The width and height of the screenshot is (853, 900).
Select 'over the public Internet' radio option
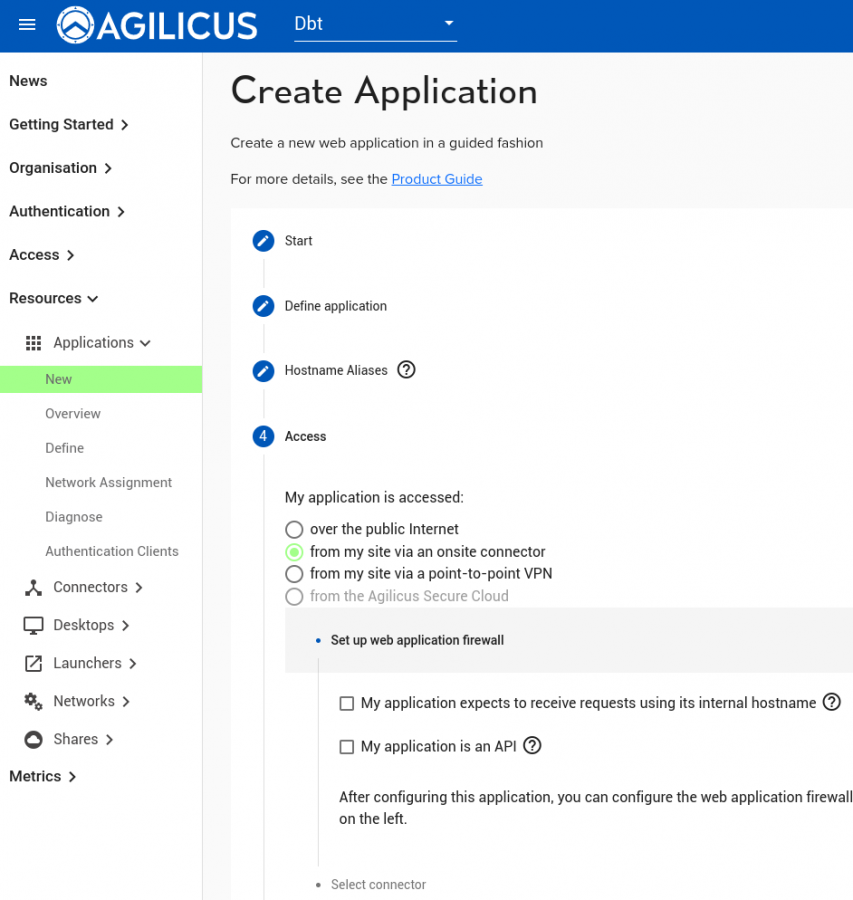point(294,529)
